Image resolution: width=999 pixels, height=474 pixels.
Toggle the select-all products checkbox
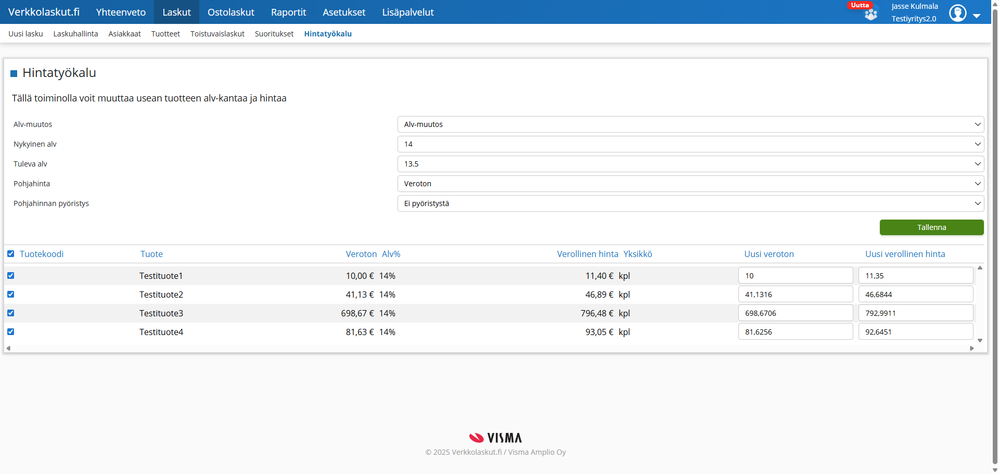[10, 254]
